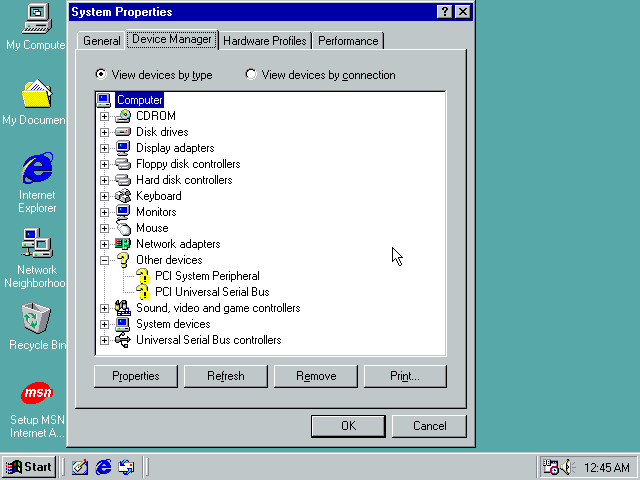Viewport: 640px width, 480px height.
Task: Click the Refresh button
Action: click(226, 376)
